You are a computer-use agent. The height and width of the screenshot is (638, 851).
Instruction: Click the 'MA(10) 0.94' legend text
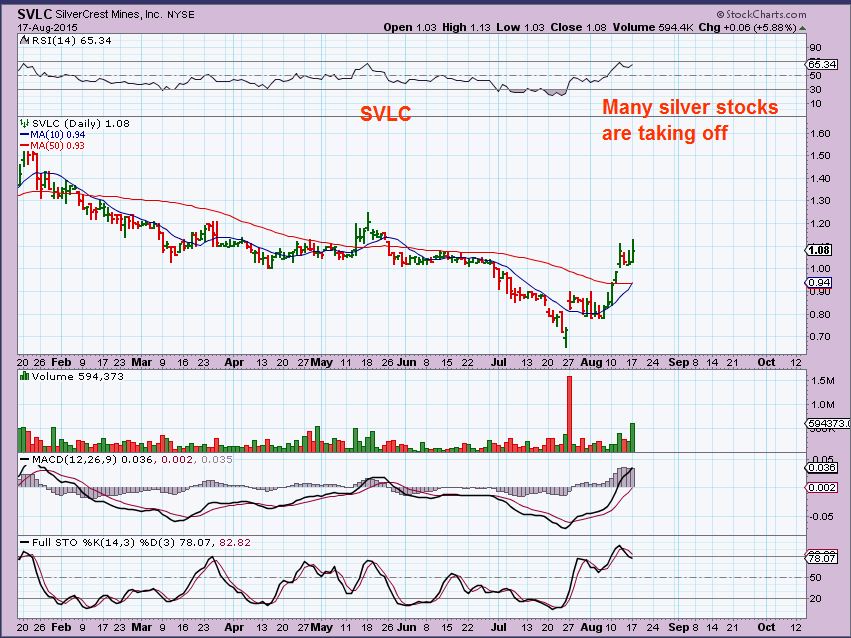pos(58,135)
